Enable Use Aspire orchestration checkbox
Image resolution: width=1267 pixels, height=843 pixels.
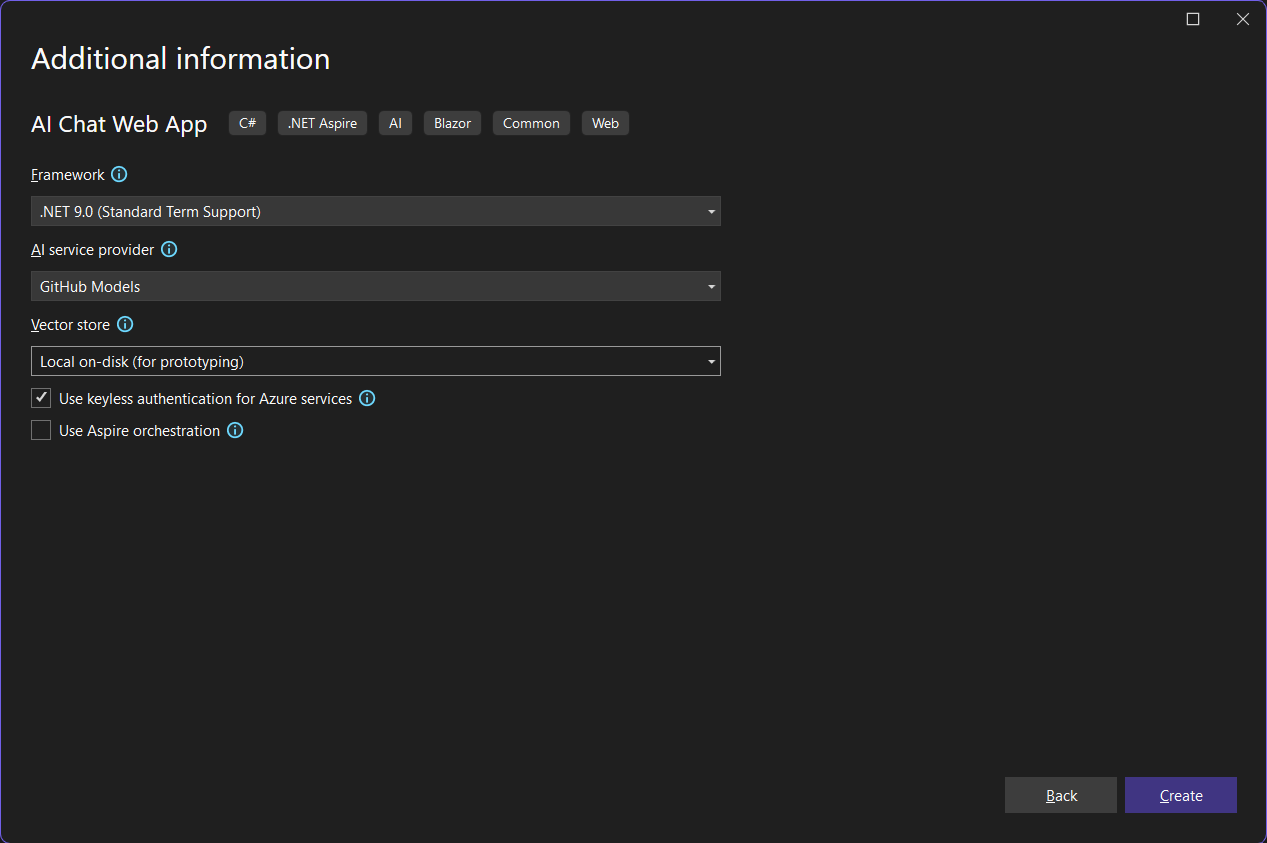tap(41, 430)
